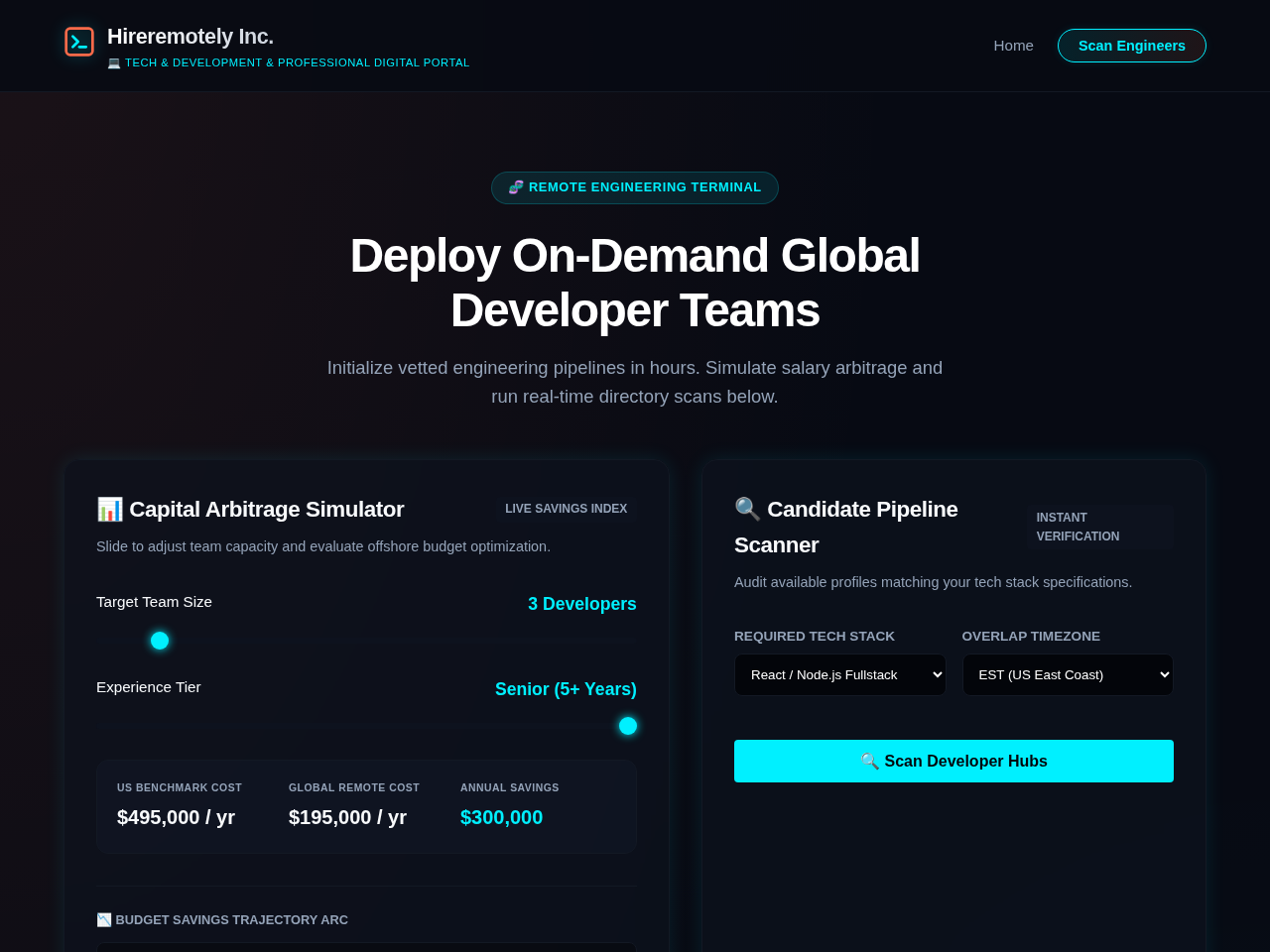Open the Overlap Timezone dropdown
The width and height of the screenshot is (1270, 952).
pyautogui.click(x=1068, y=674)
